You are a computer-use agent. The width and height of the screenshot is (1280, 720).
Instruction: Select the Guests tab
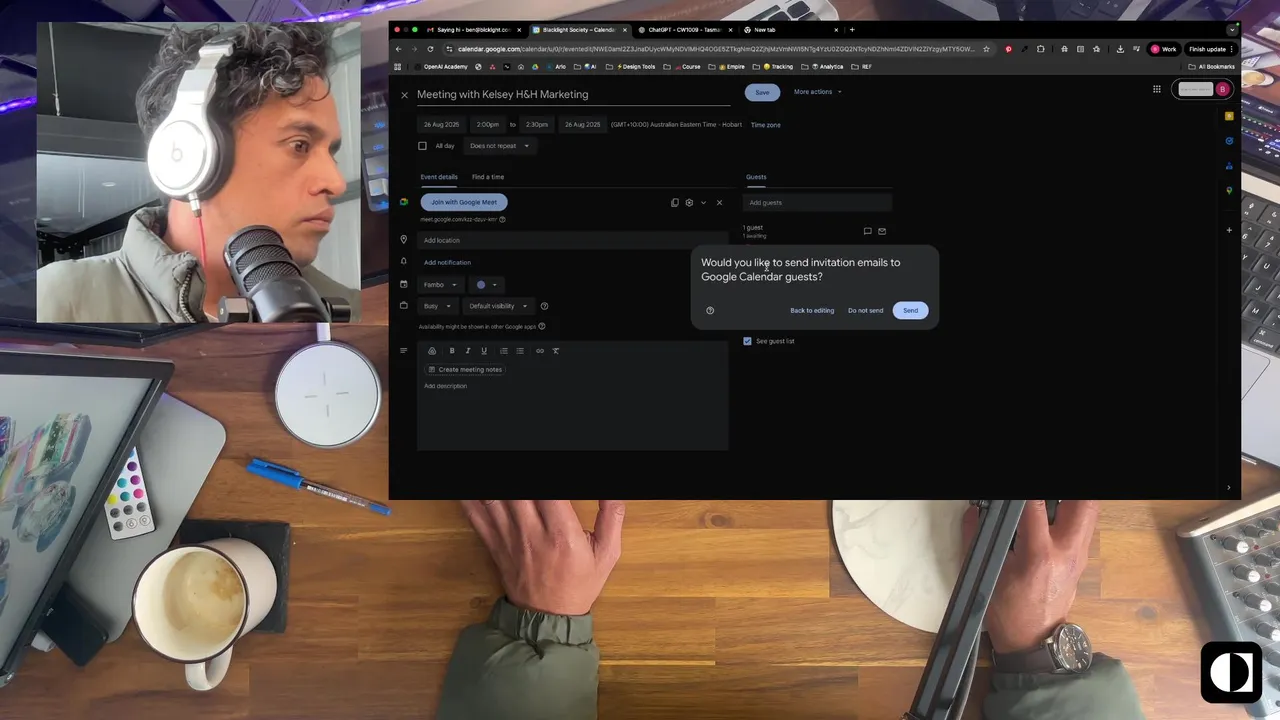pos(756,177)
